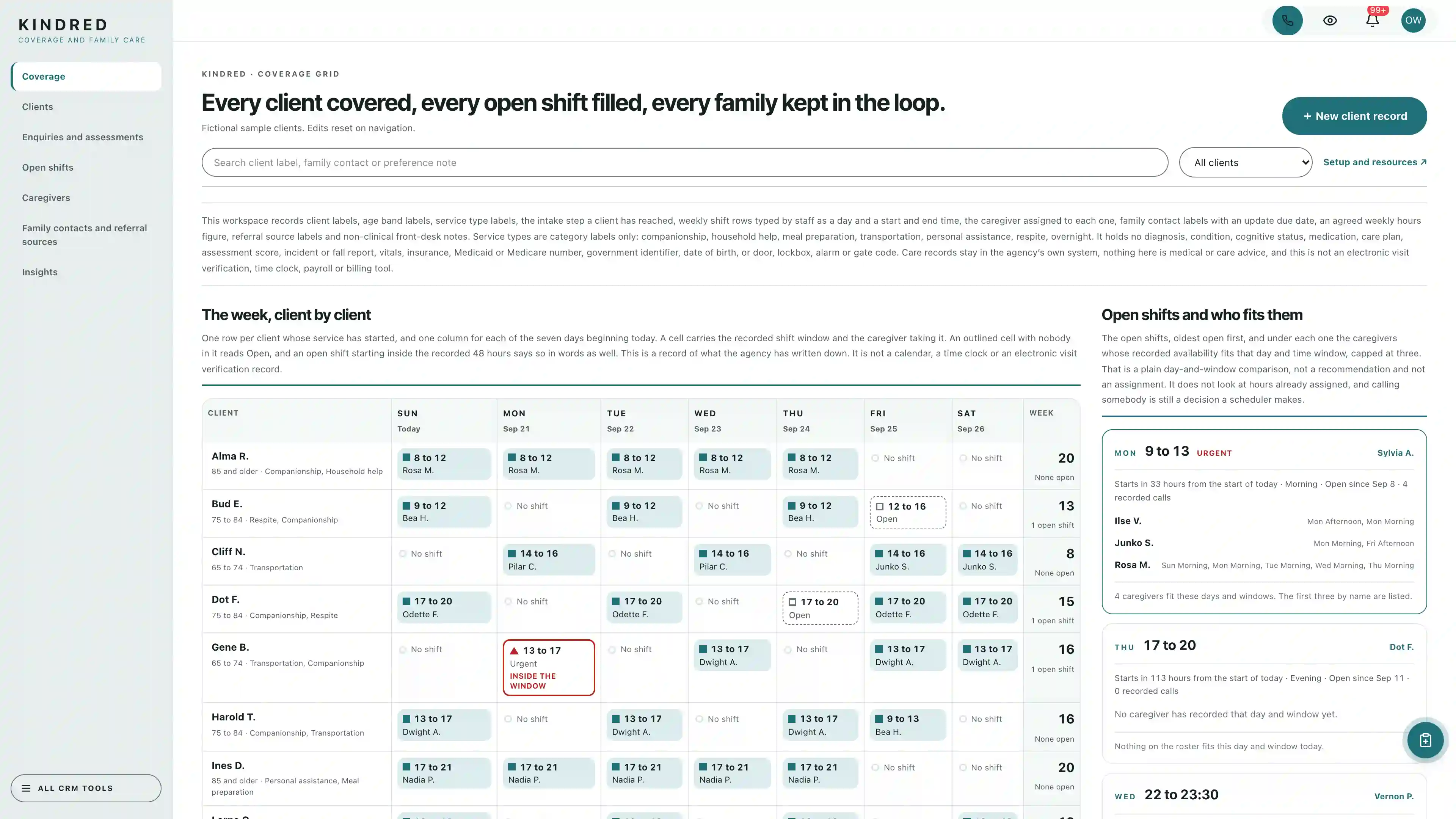Open Dot F. Saturday 17 to 20 shift
The image size is (1456, 819).
point(987,607)
